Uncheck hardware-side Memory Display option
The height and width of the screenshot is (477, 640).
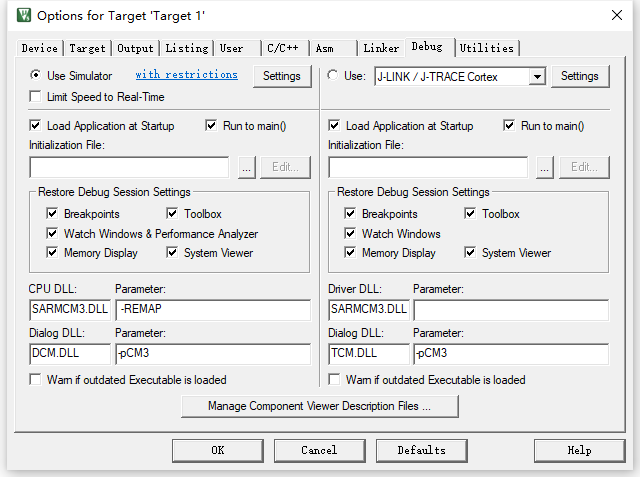(350, 253)
